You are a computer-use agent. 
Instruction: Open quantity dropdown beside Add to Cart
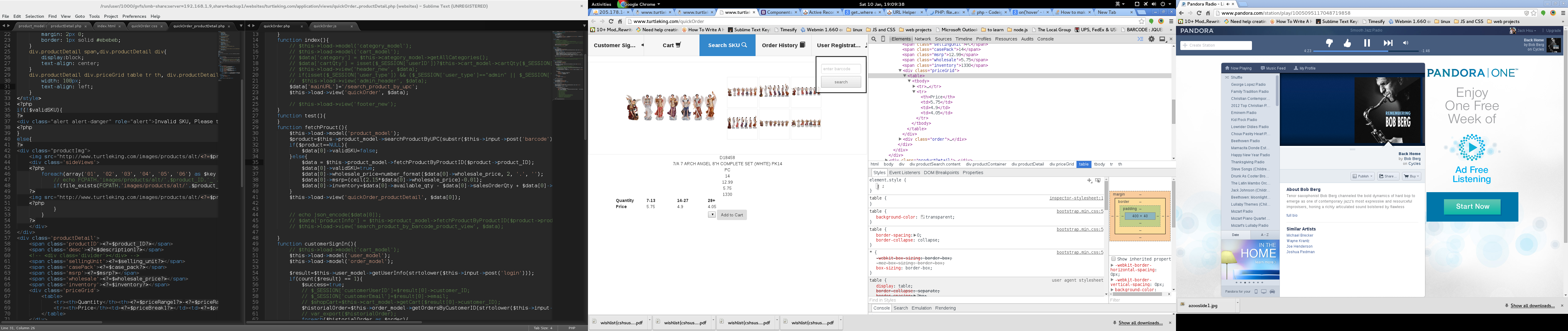tap(711, 215)
